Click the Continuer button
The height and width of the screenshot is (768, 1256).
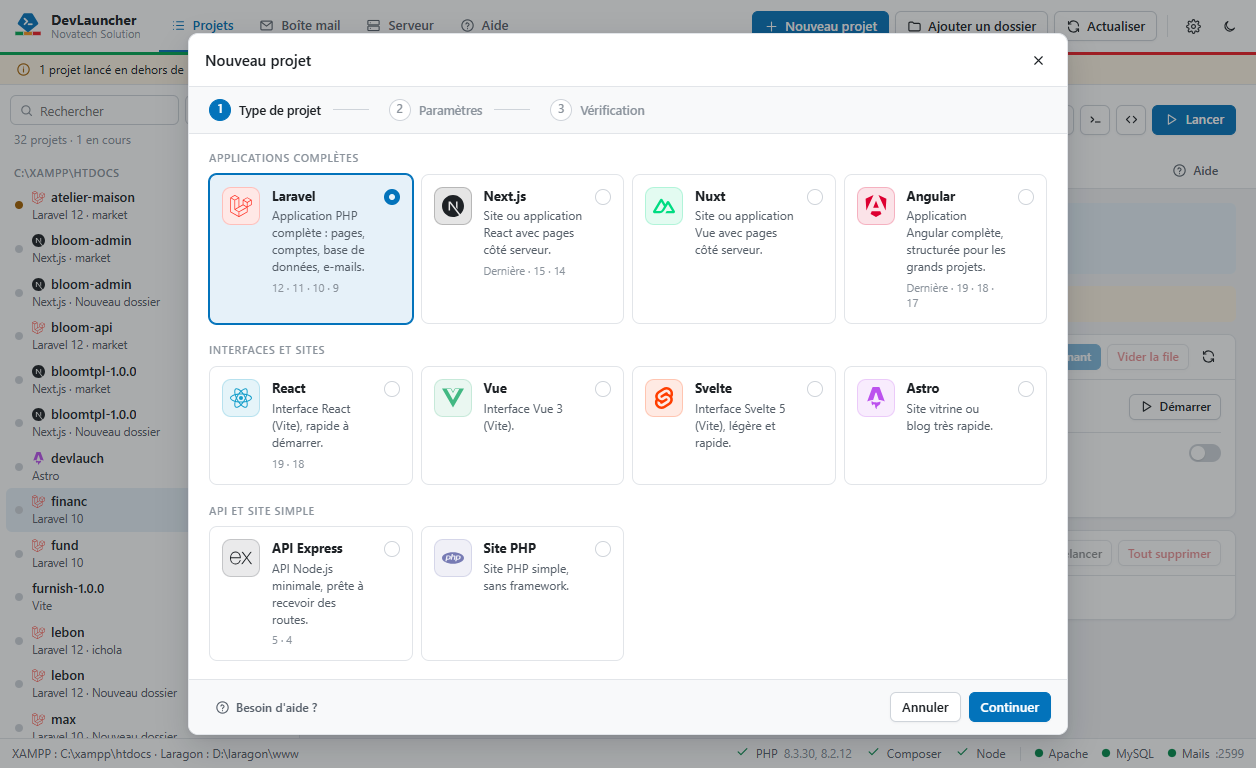pos(1010,707)
